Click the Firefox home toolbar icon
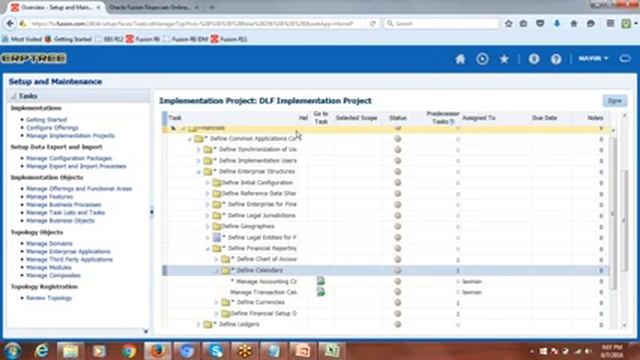The image size is (640, 360). [573, 24]
